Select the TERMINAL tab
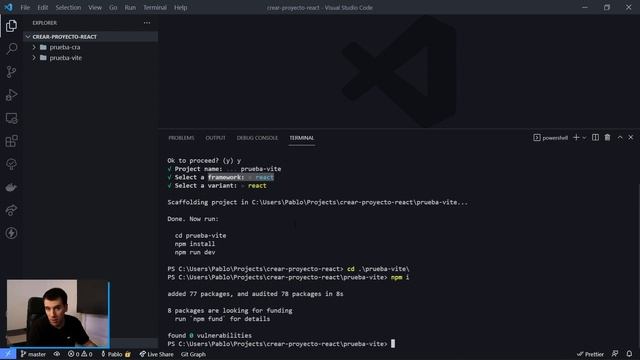The width and height of the screenshot is (640, 360). (302, 138)
